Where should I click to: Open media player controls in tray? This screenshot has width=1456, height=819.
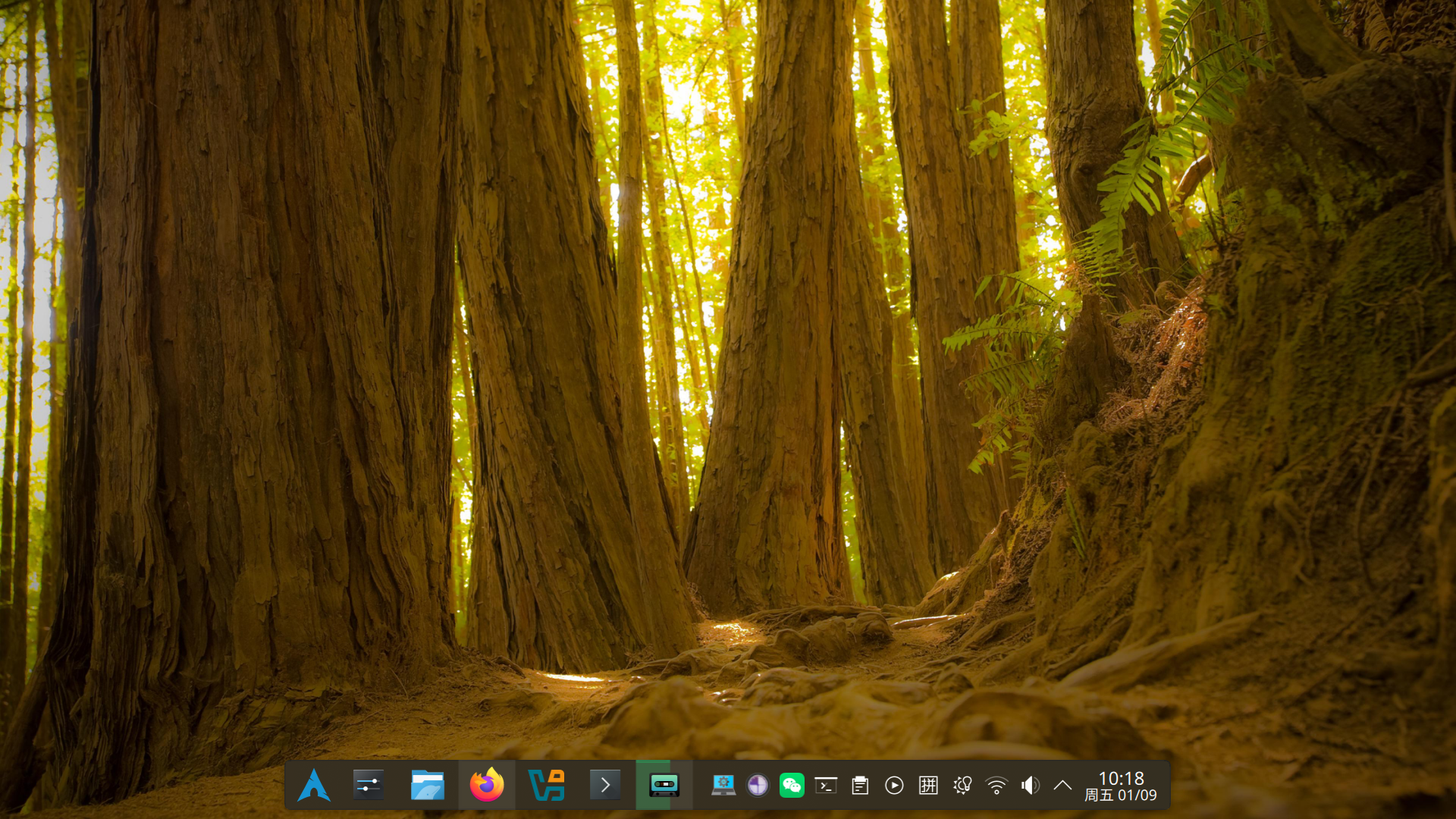coord(894,785)
